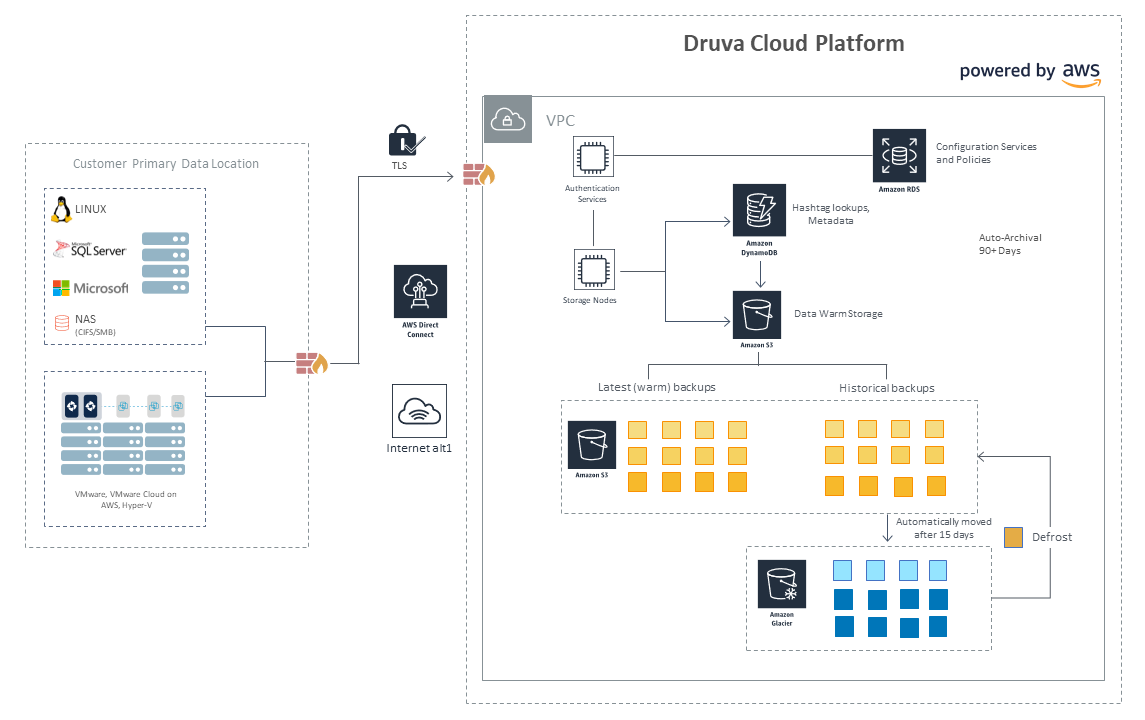Select the Amazon Glacier bucket icon
The height and width of the screenshot is (720, 1145).
click(x=781, y=584)
